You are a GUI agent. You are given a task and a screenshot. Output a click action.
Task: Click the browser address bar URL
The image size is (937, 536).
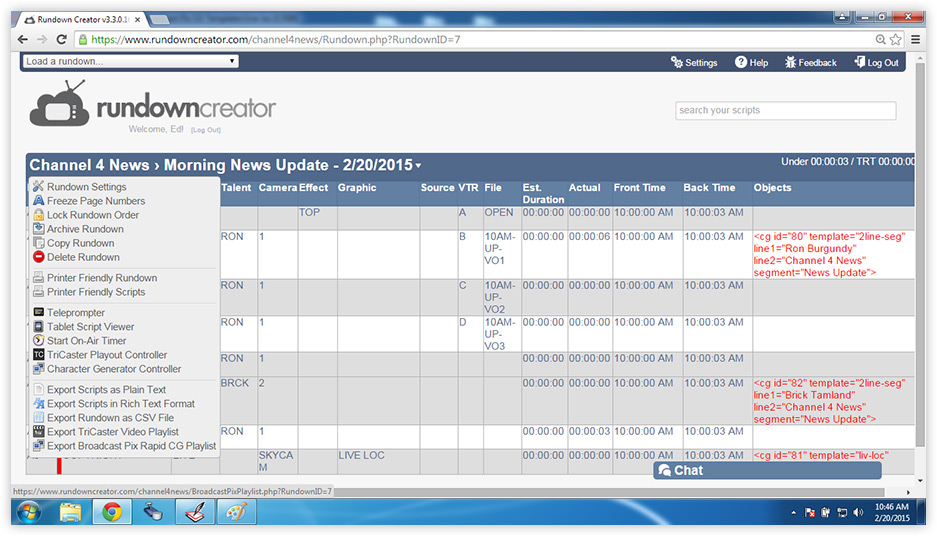coord(275,39)
